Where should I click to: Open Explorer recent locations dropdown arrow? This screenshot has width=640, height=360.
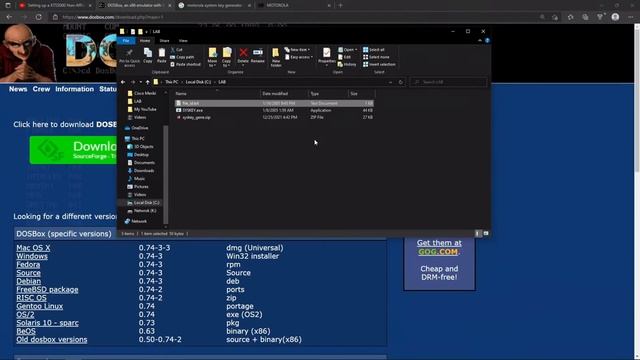pos(141,82)
